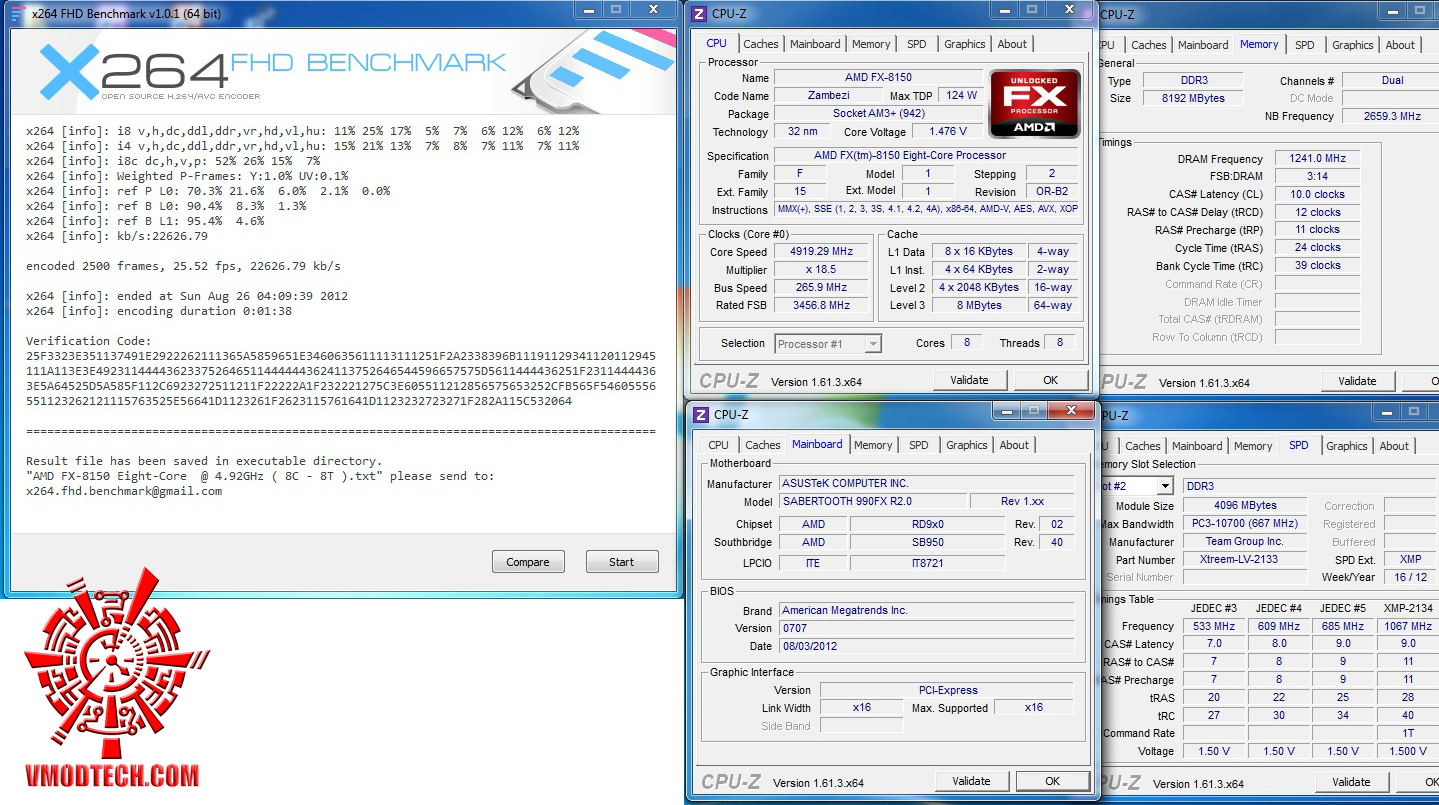Open About tab in the CPU-Z processor window
Viewport: 1439px width, 805px height.
(x=1012, y=44)
